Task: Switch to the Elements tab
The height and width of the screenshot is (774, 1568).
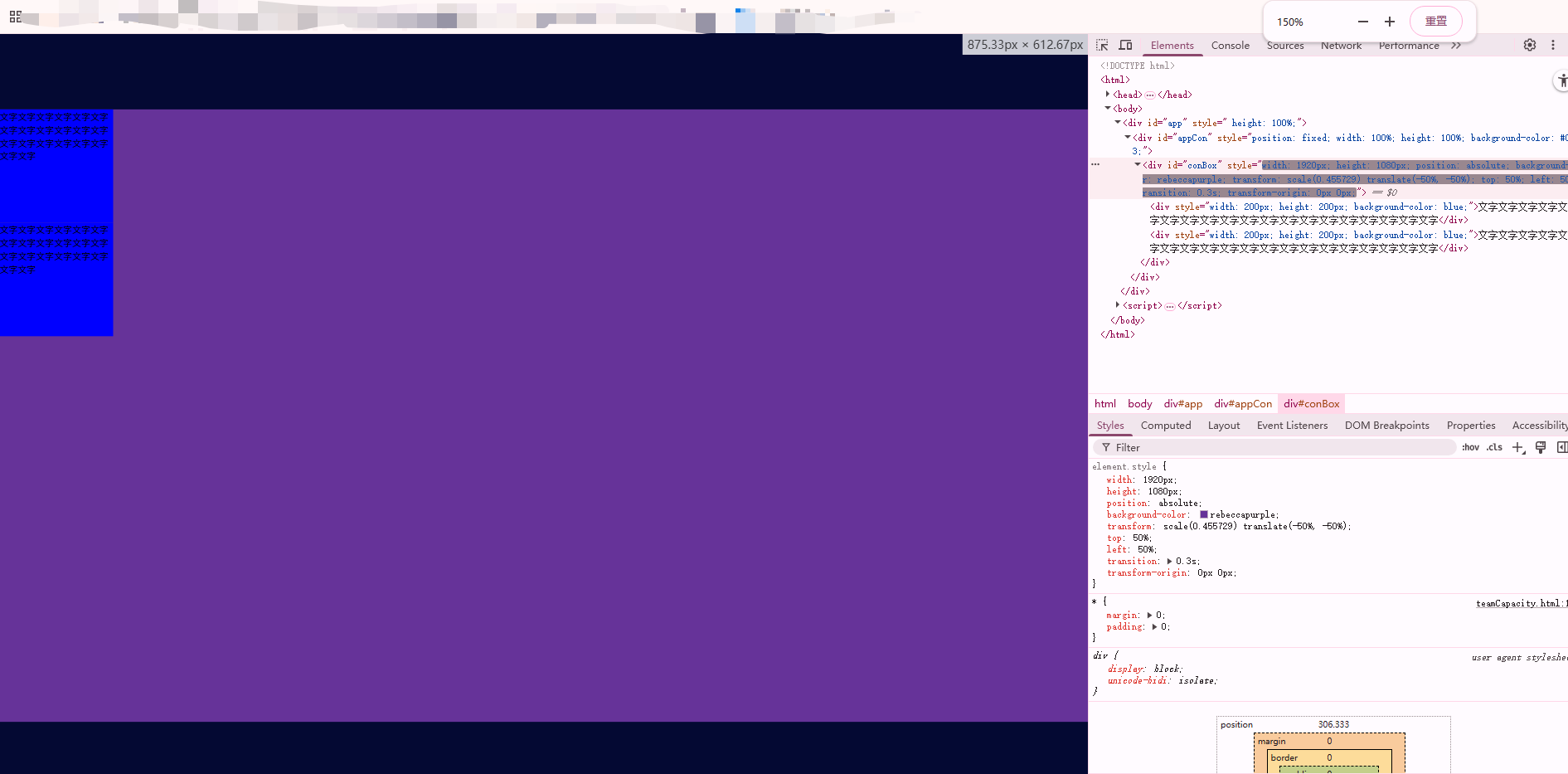Action: pyautogui.click(x=1172, y=46)
